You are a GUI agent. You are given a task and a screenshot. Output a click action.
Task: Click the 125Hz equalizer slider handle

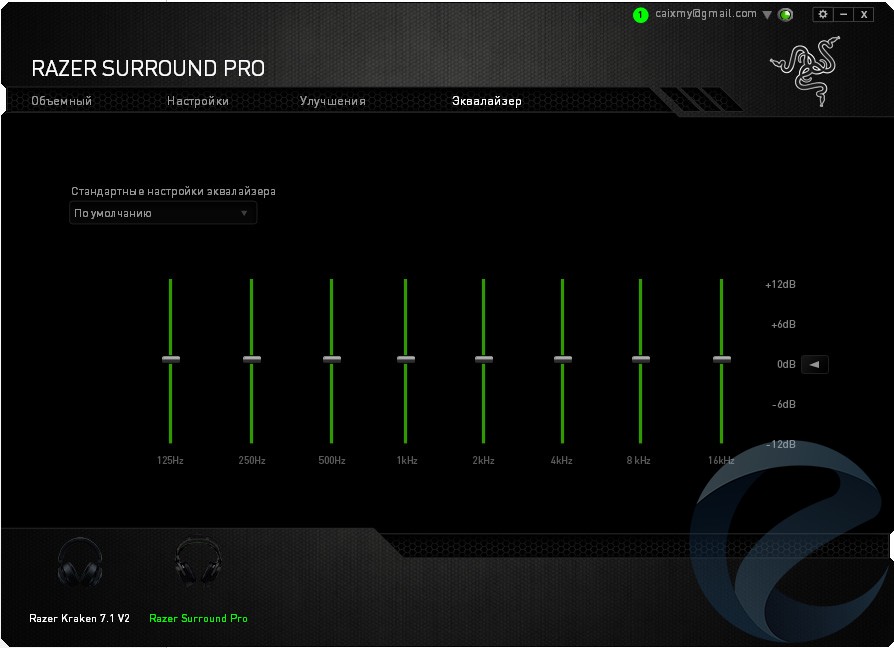pyautogui.click(x=171, y=359)
